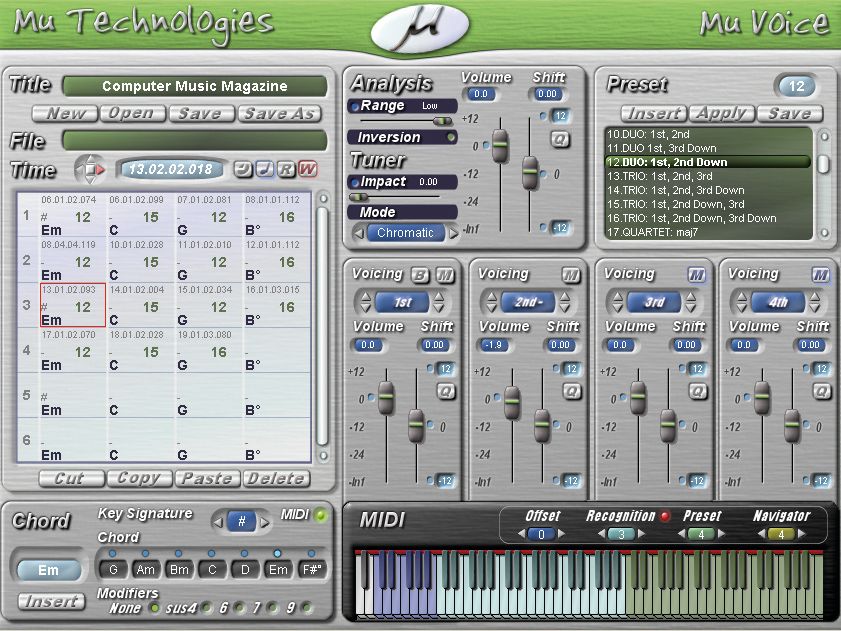Select preset 10.DUO: 1st, 2nd
Viewport: 841px width, 631px height.
(707, 134)
